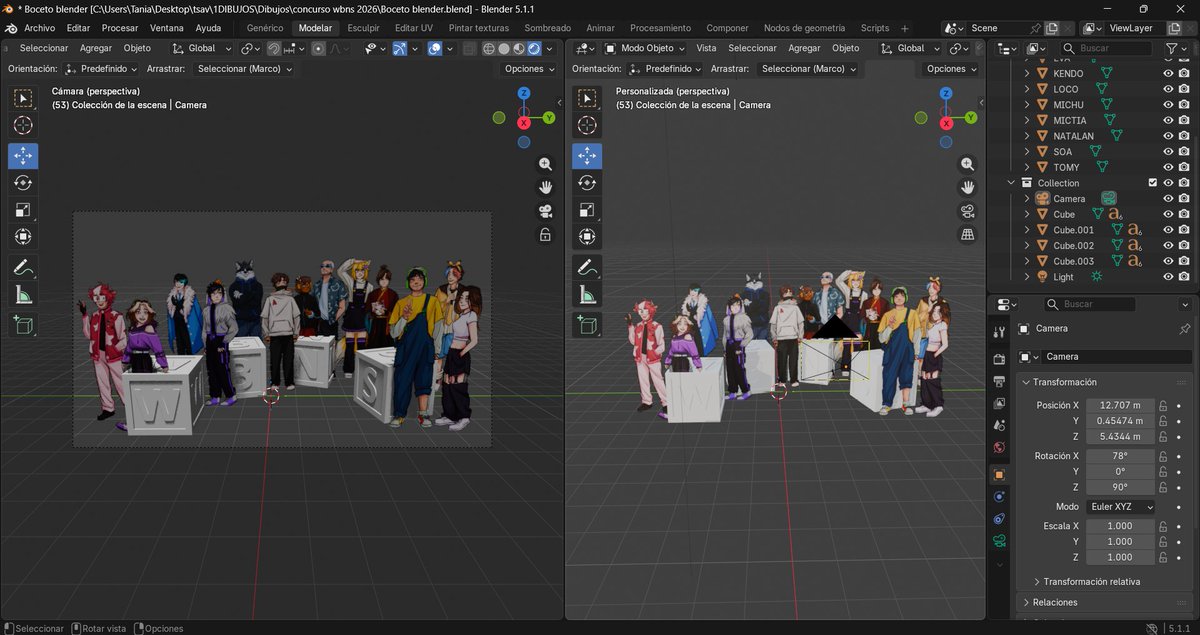
Task: Select the Move tool in left viewport
Action: click(x=23, y=156)
